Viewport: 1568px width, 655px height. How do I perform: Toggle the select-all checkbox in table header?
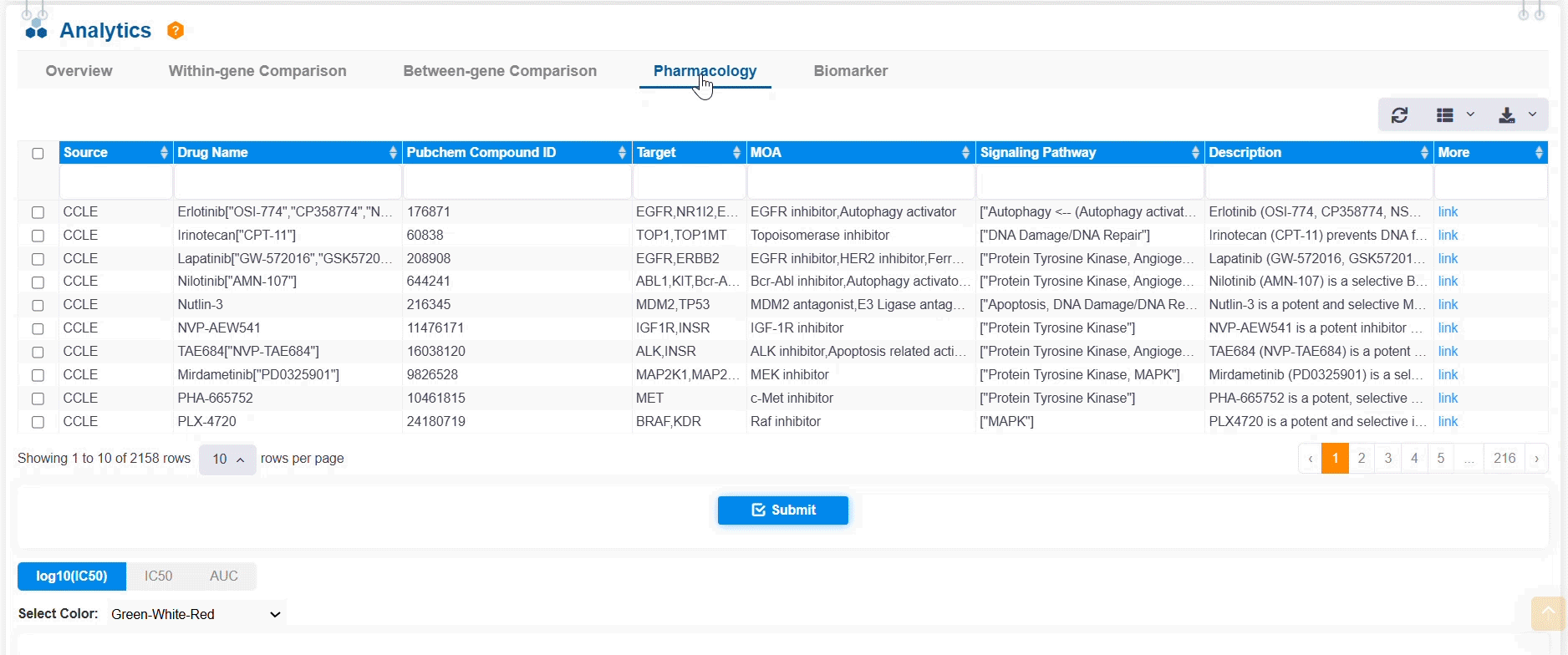[38, 154]
